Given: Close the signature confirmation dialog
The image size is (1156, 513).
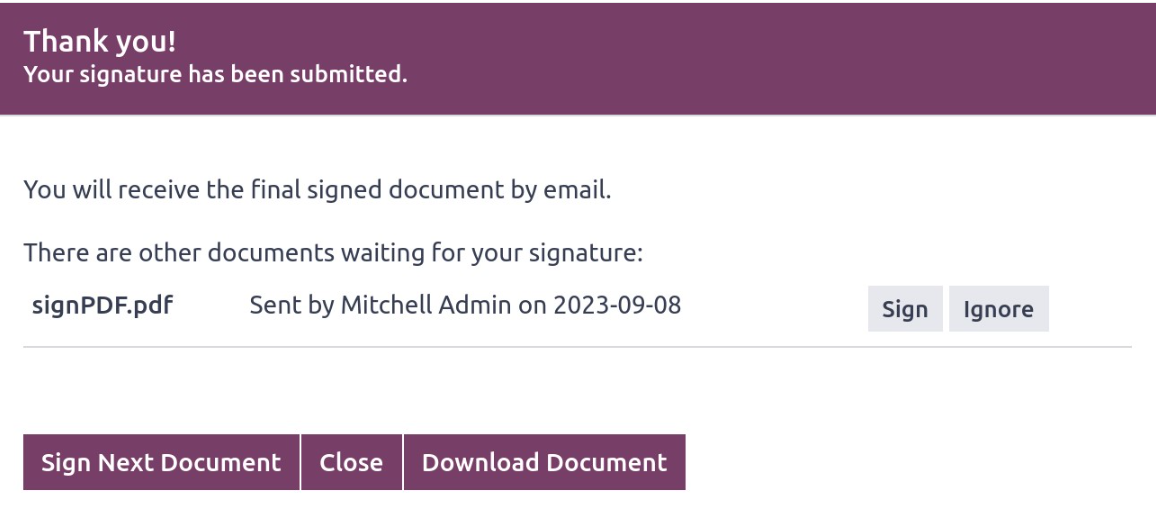Looking at the screenshot, I should click(351, 462).
